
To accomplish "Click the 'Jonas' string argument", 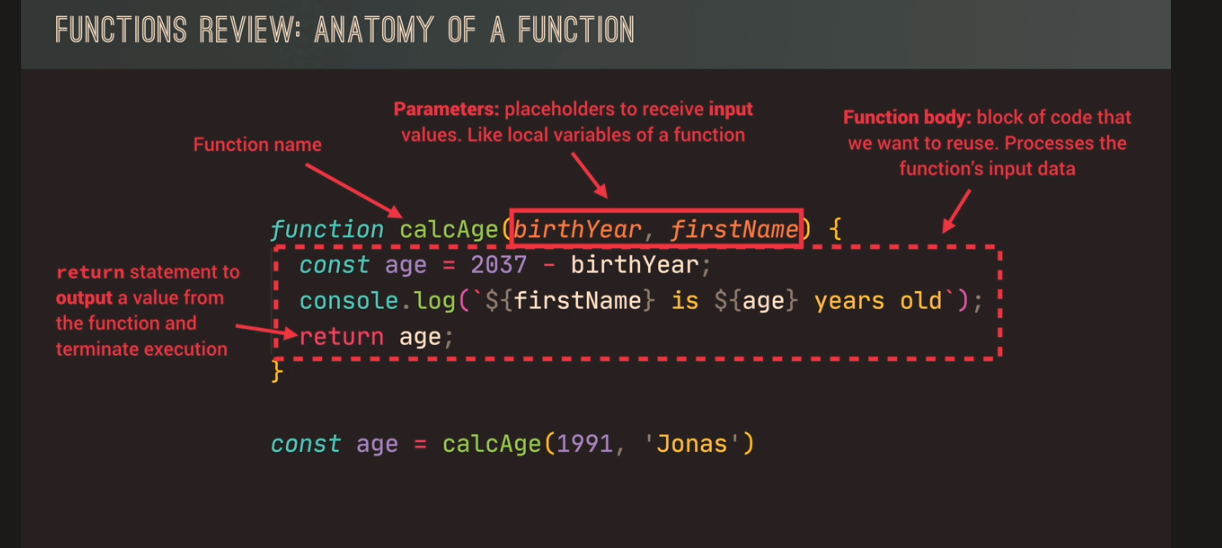I will click(x=692, y=443).
